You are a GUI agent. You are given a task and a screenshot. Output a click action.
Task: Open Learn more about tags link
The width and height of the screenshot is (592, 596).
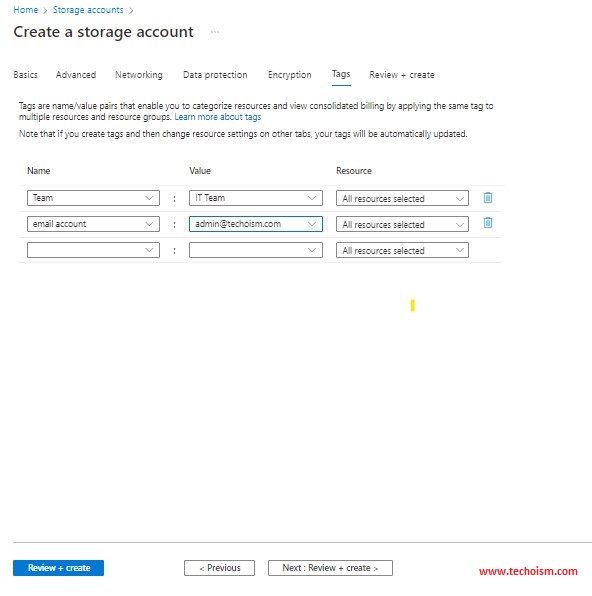tap(218, 117)
